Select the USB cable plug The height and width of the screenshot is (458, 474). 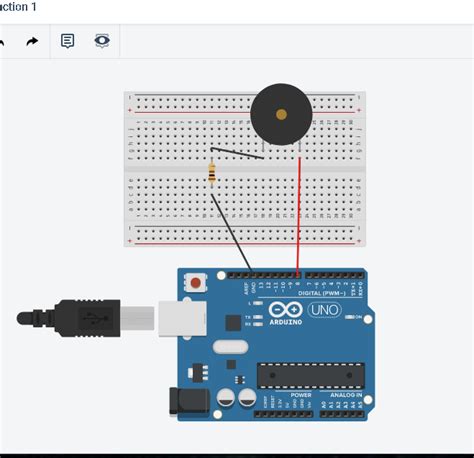click(x=85, y=318)
